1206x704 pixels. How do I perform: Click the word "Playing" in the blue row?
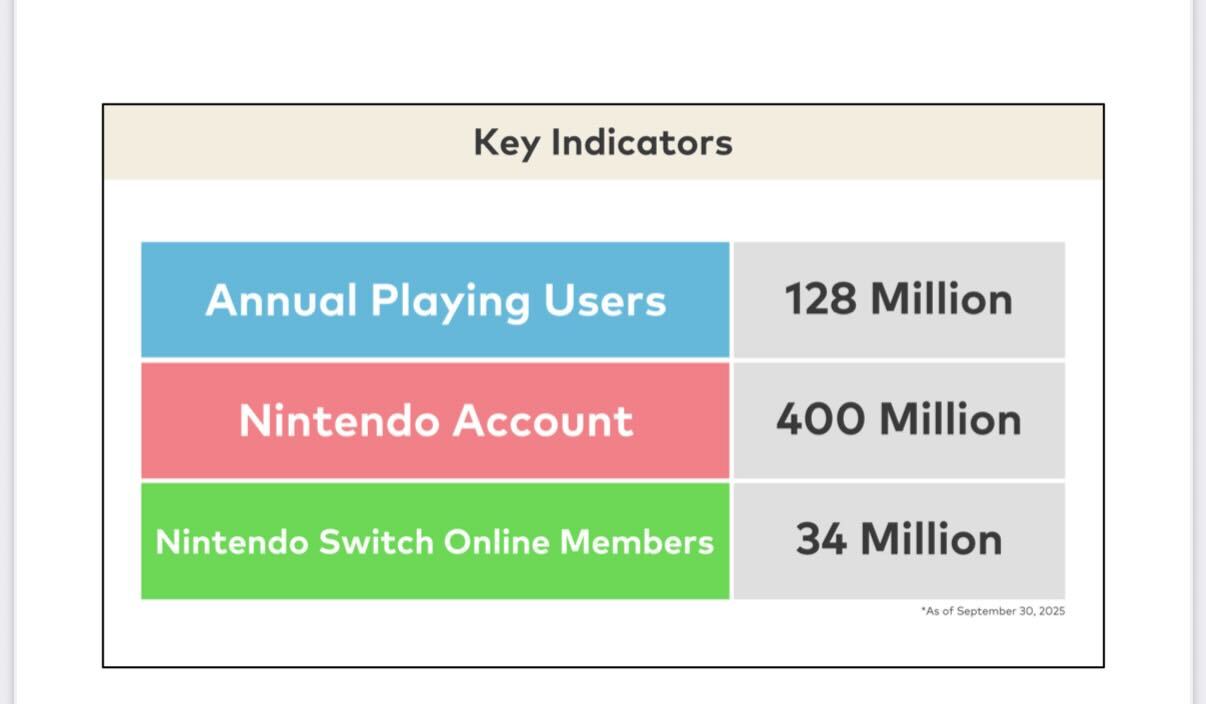(450, 302)
